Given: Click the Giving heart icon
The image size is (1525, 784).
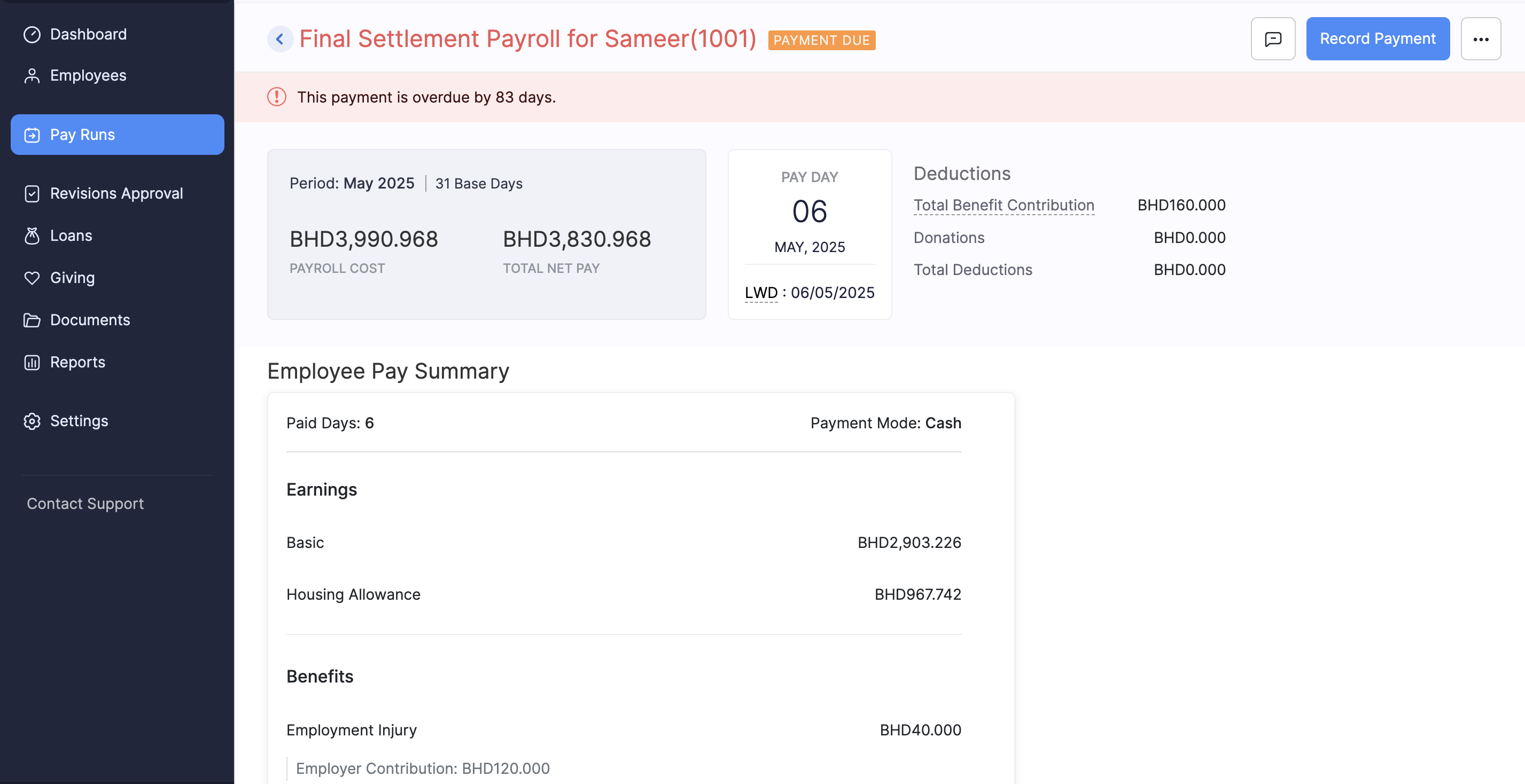Looking at the screenshot, I should [x=32, y=278].
